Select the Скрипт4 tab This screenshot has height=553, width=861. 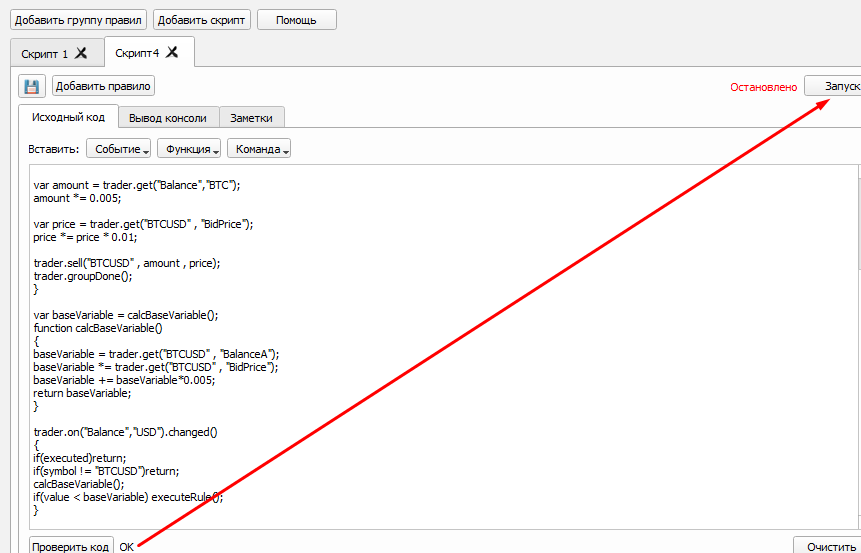(x=137, y=53)
